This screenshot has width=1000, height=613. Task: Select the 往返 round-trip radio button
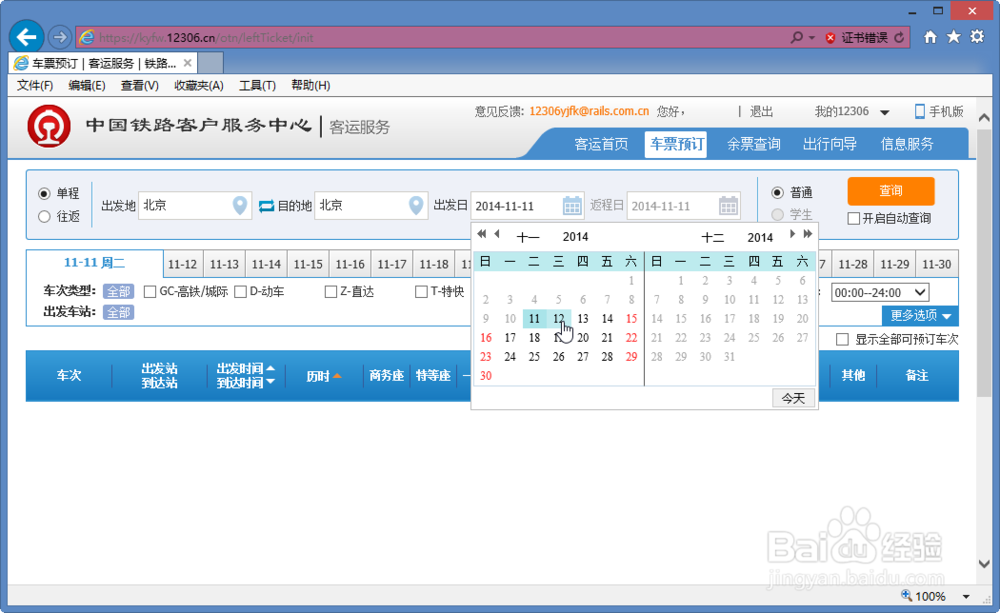(x=44, y=217)
